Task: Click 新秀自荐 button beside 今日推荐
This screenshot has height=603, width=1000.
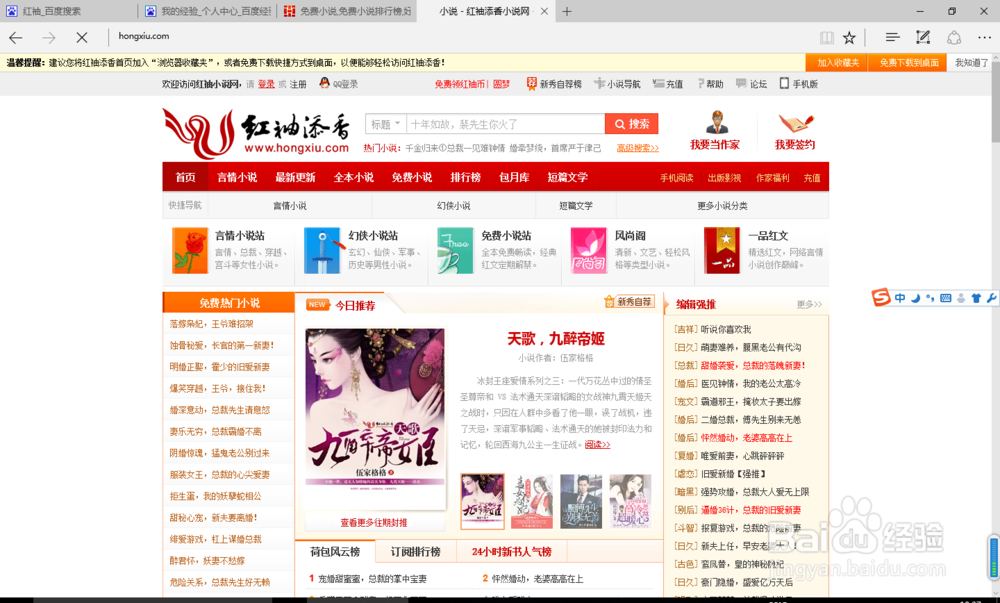Action: (629, 302)
